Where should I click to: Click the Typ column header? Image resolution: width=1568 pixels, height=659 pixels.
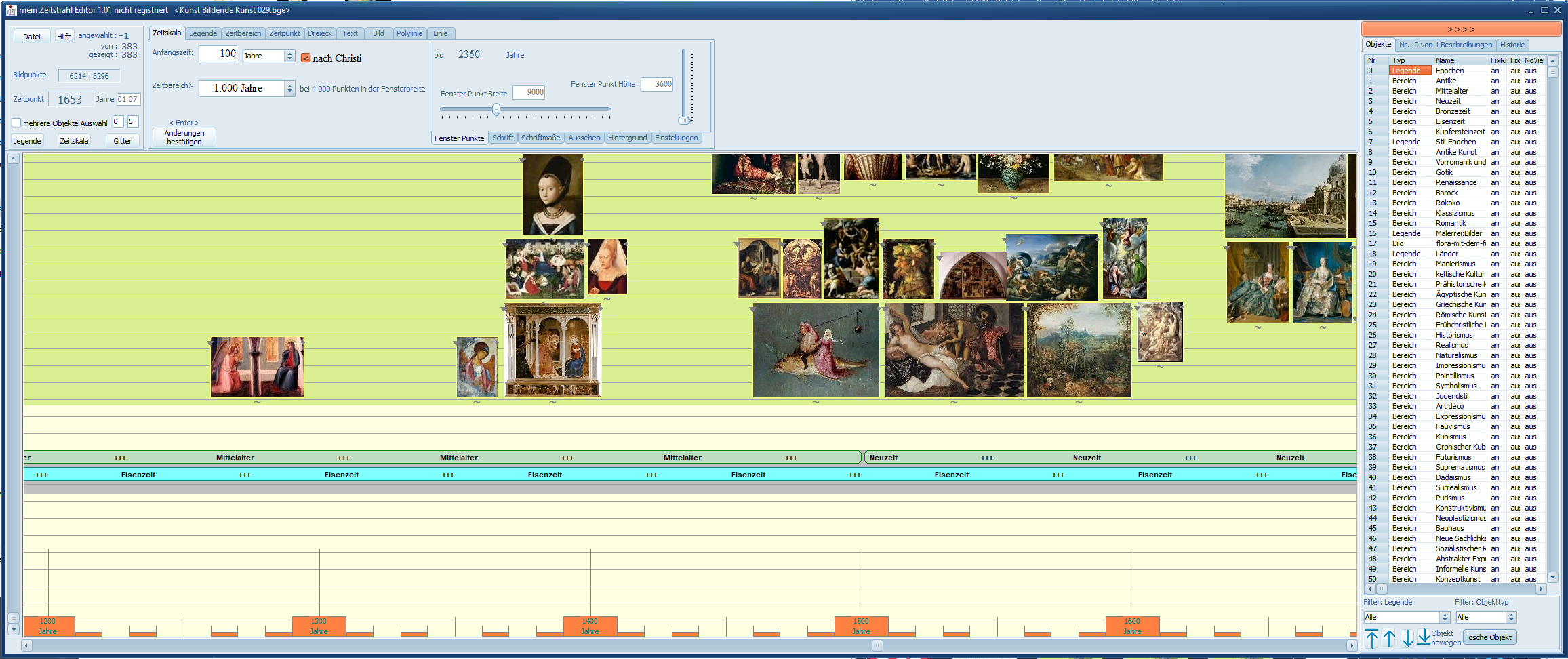1410,60
